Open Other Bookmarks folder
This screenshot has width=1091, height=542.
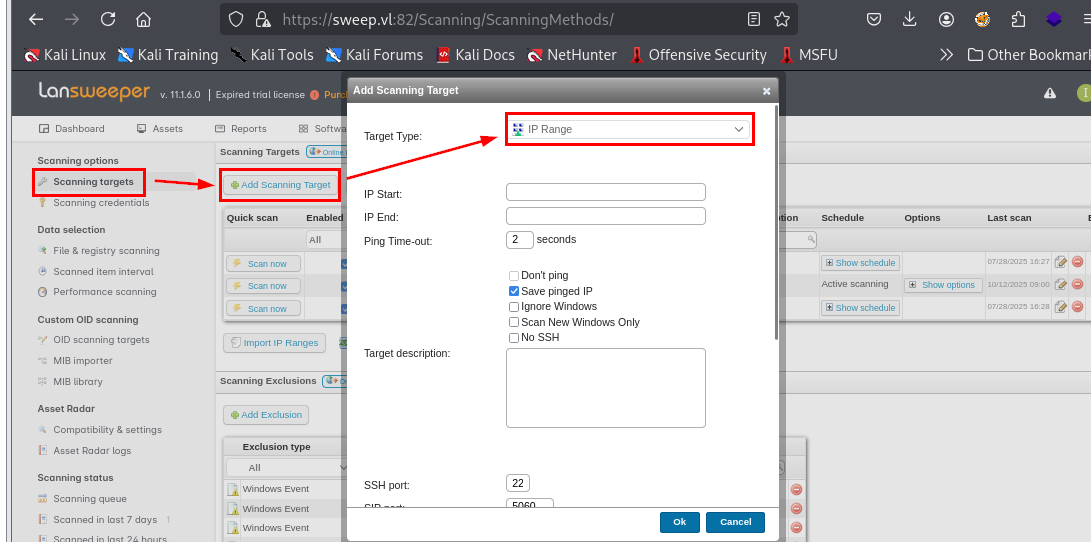tap(1029, 54)
